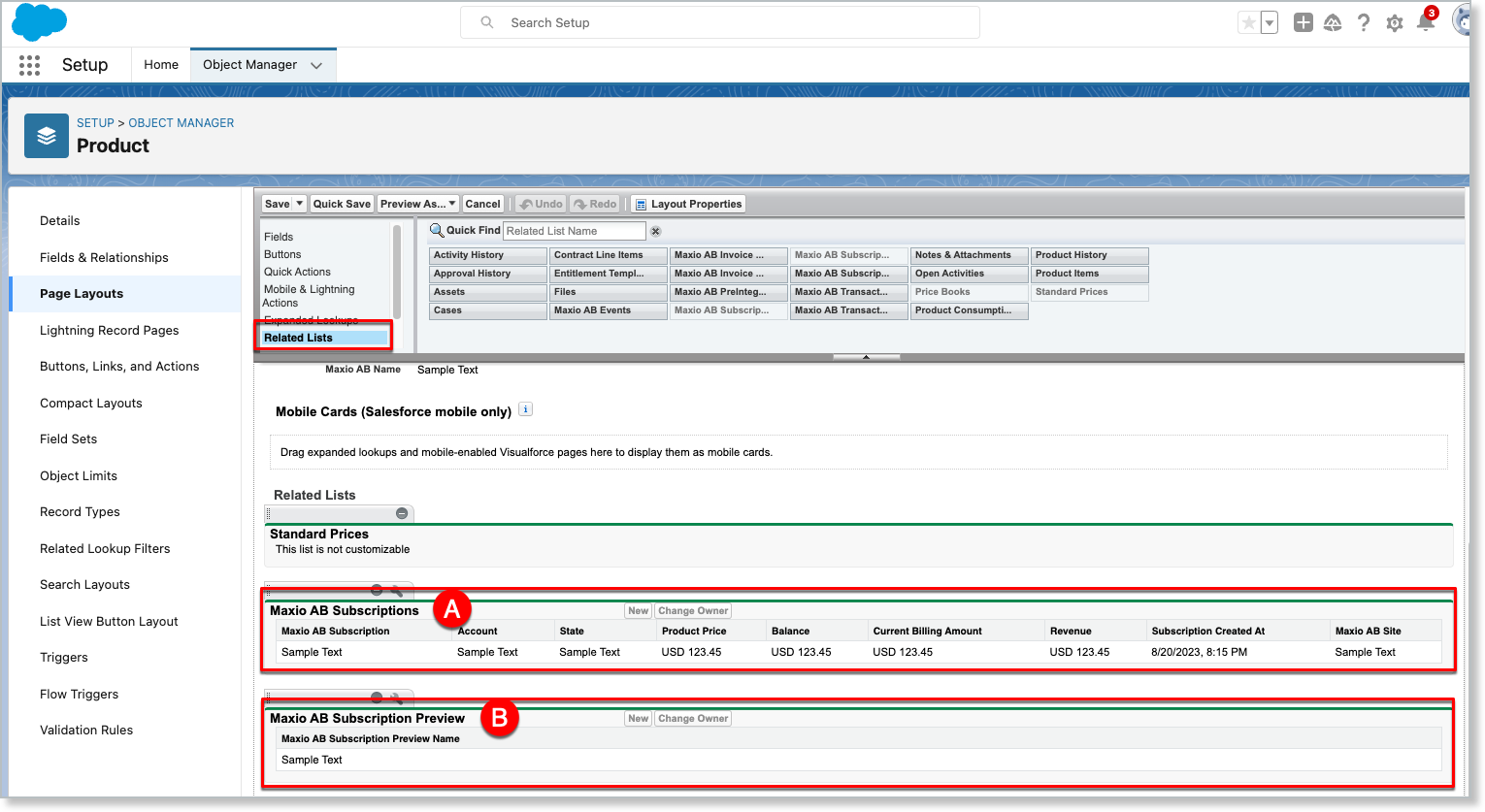Click the palette category list scrollbar
The image size is (1485, 812).
point(396,272)
